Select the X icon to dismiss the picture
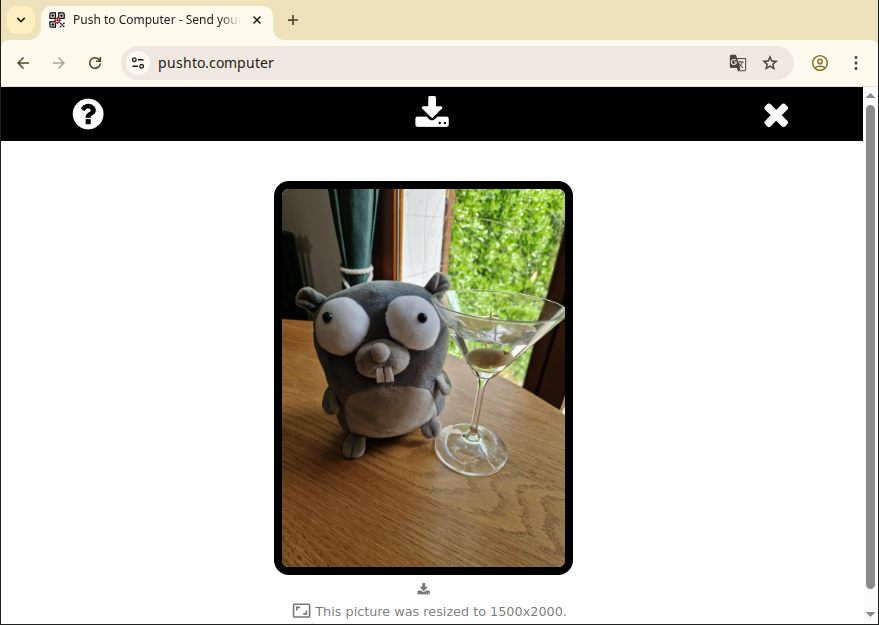The image size is (879, 625). click(x=776, y=114)
